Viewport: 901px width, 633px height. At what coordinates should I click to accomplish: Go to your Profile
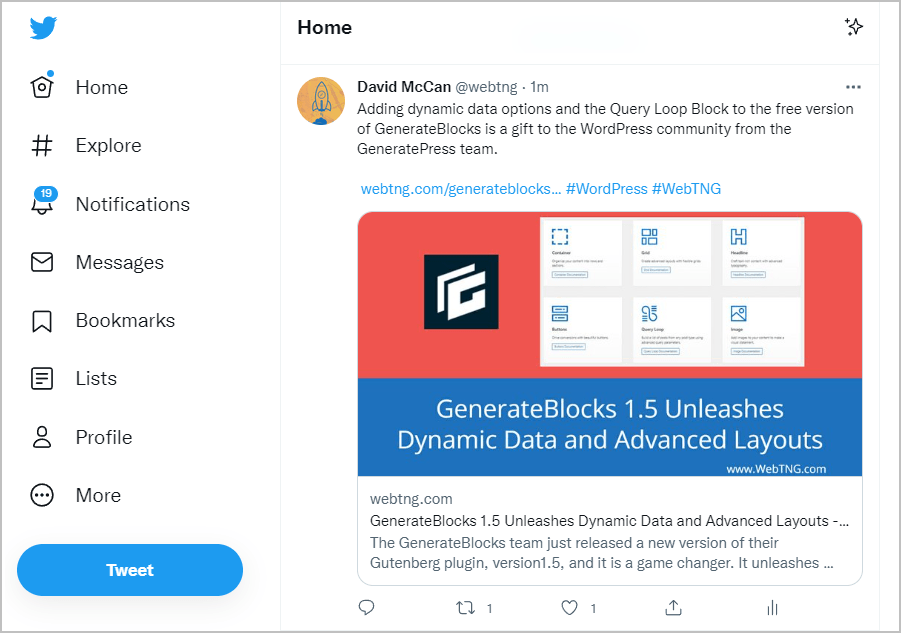pyautogui.click(x=103, y=437)
